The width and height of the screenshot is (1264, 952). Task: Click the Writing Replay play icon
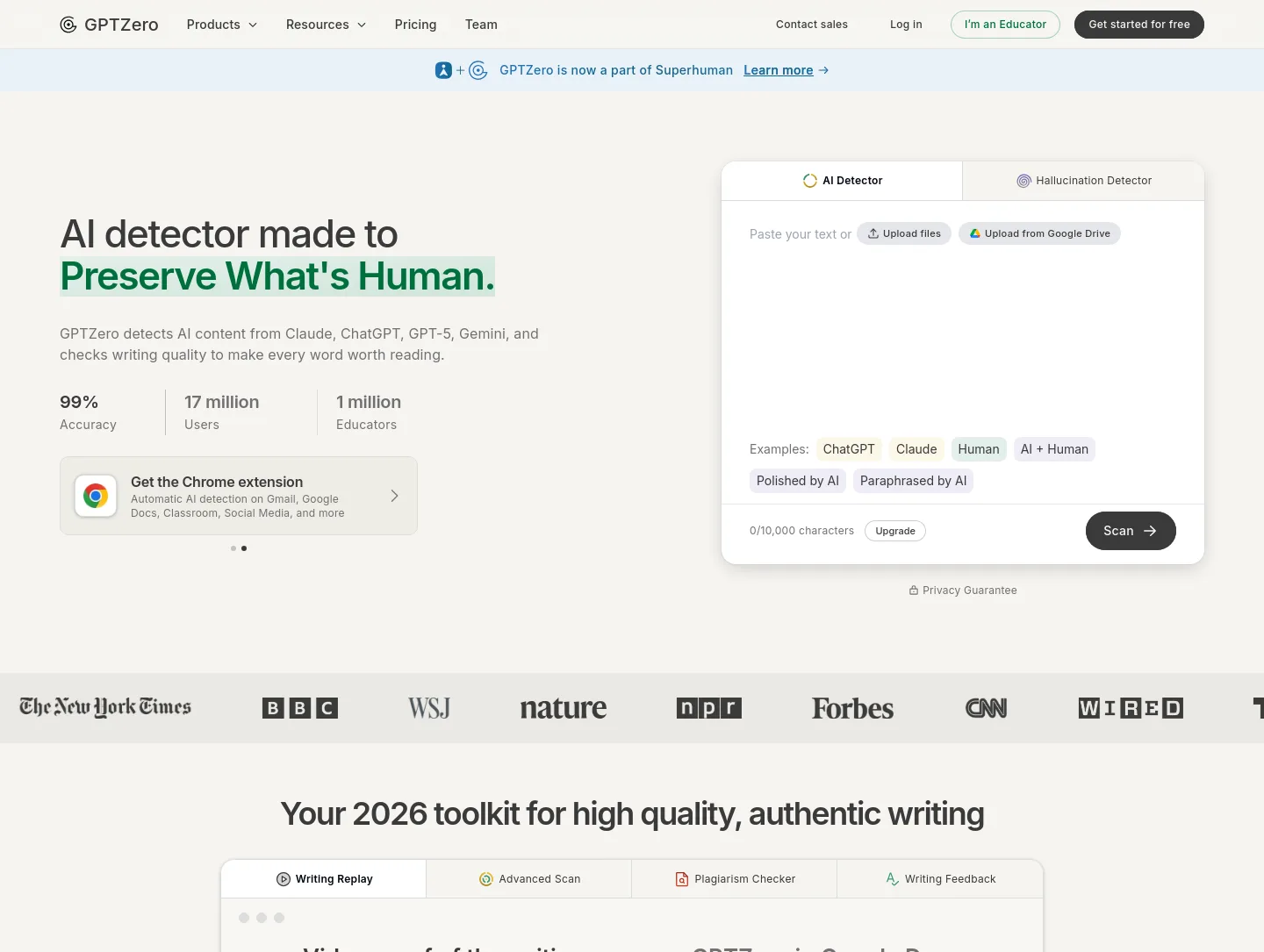click(x=284, y=879)
